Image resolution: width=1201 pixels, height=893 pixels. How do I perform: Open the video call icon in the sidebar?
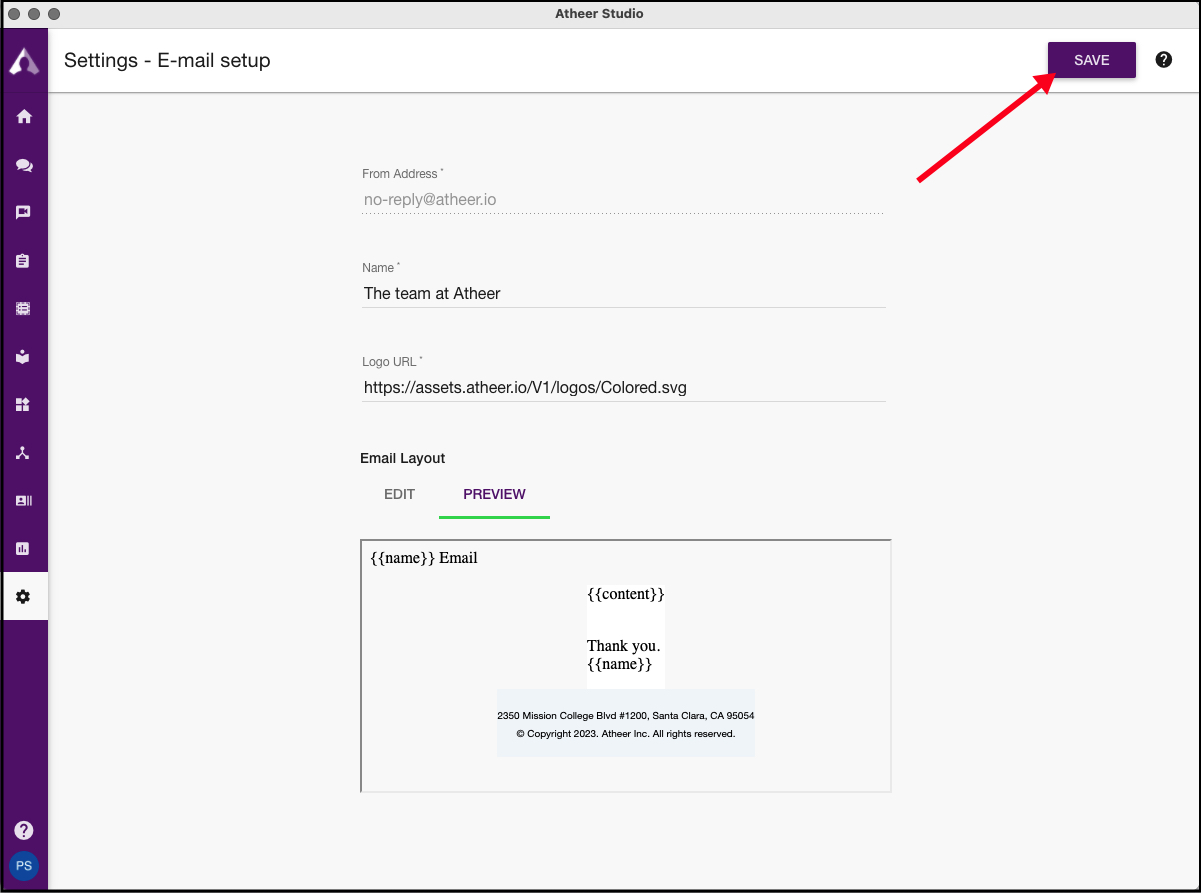tap(24, 213)
